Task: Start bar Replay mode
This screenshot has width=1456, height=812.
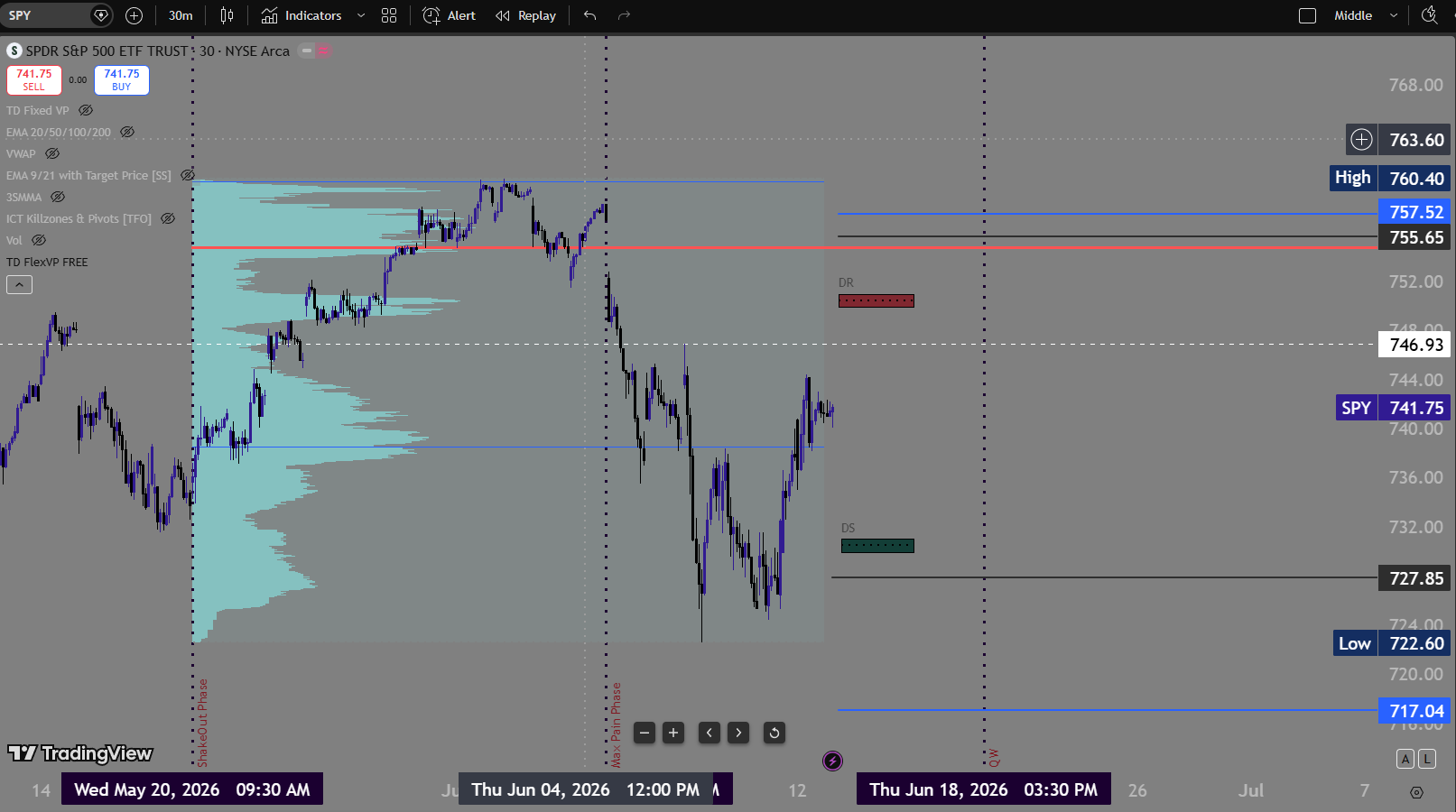Action: [525, 15]
